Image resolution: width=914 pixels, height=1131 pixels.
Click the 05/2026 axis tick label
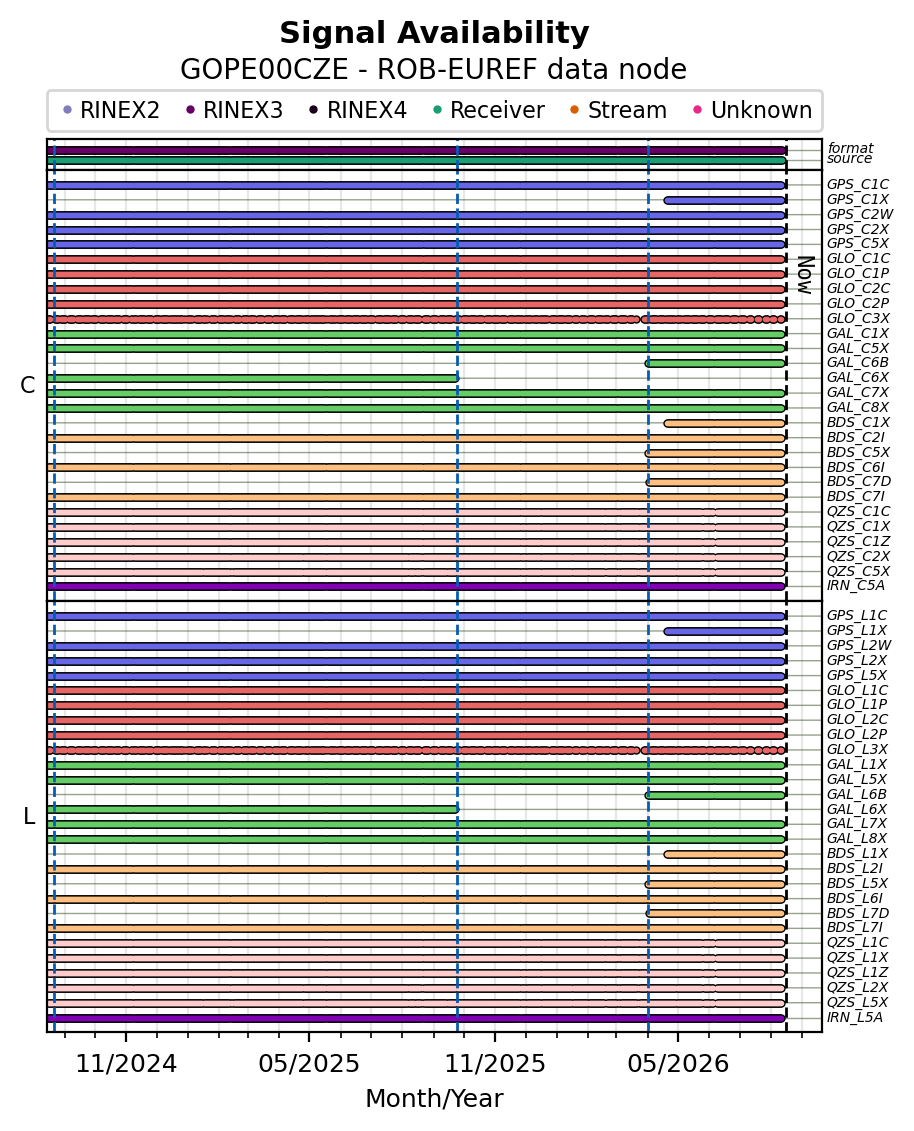[x=678, y=1064]
